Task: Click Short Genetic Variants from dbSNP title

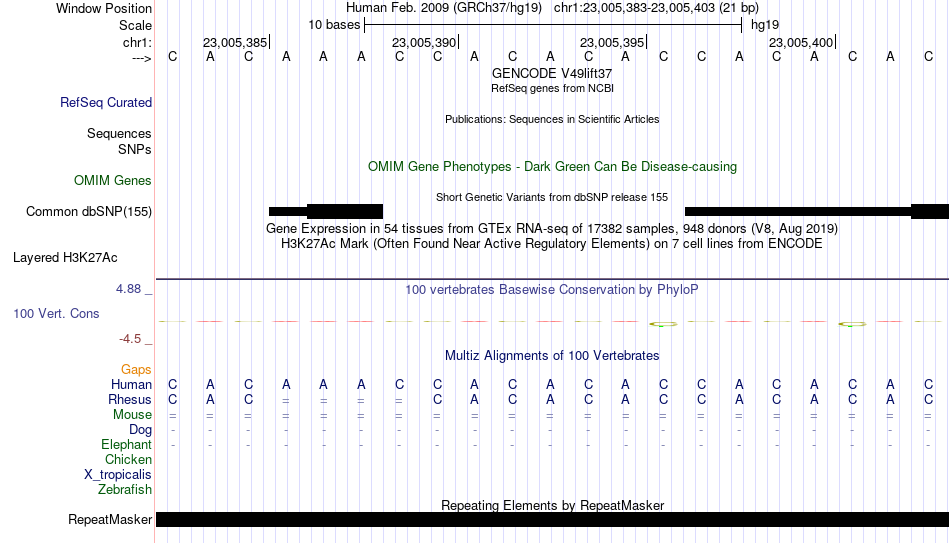Action: coord(552,198)
